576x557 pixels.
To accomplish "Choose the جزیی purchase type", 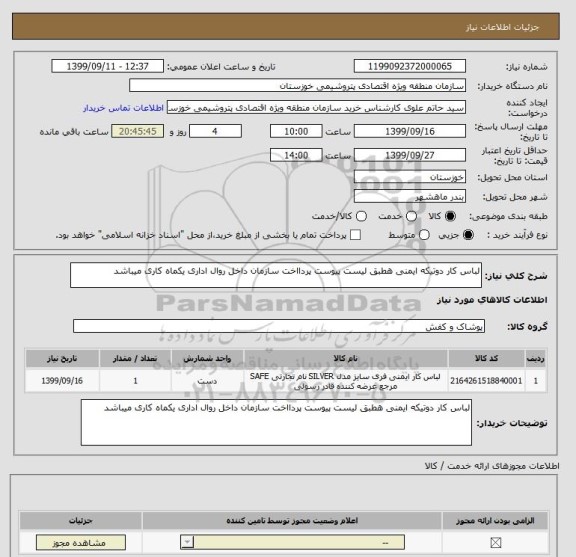I will pyautogui.click(x=468, y=235).
